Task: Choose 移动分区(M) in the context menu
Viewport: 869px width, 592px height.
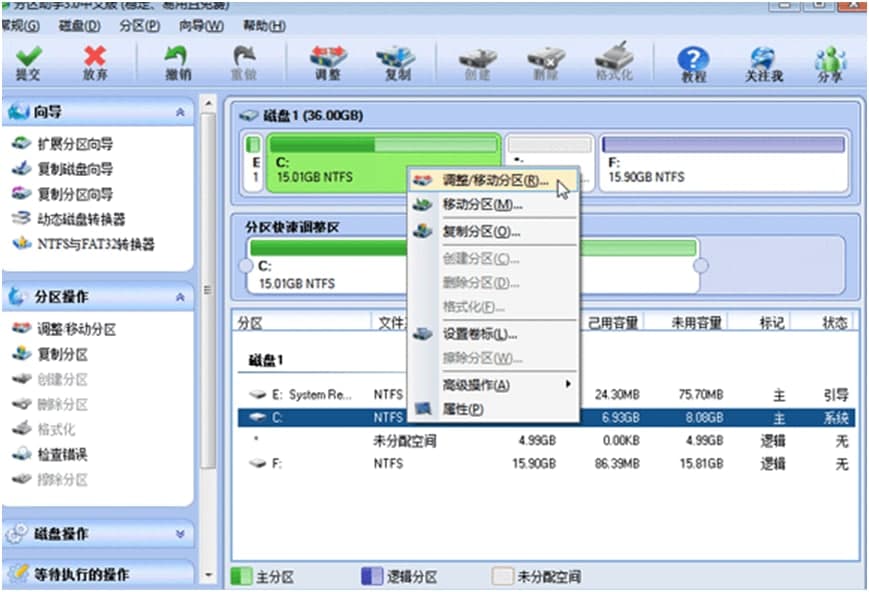Action: 493,205
